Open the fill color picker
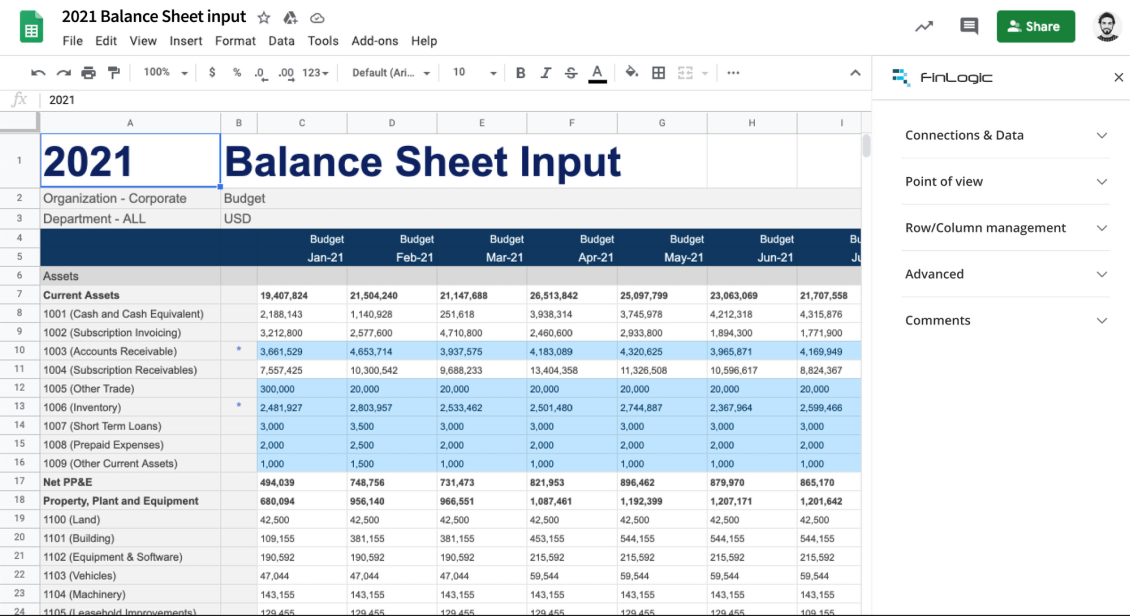 (631, 73)
